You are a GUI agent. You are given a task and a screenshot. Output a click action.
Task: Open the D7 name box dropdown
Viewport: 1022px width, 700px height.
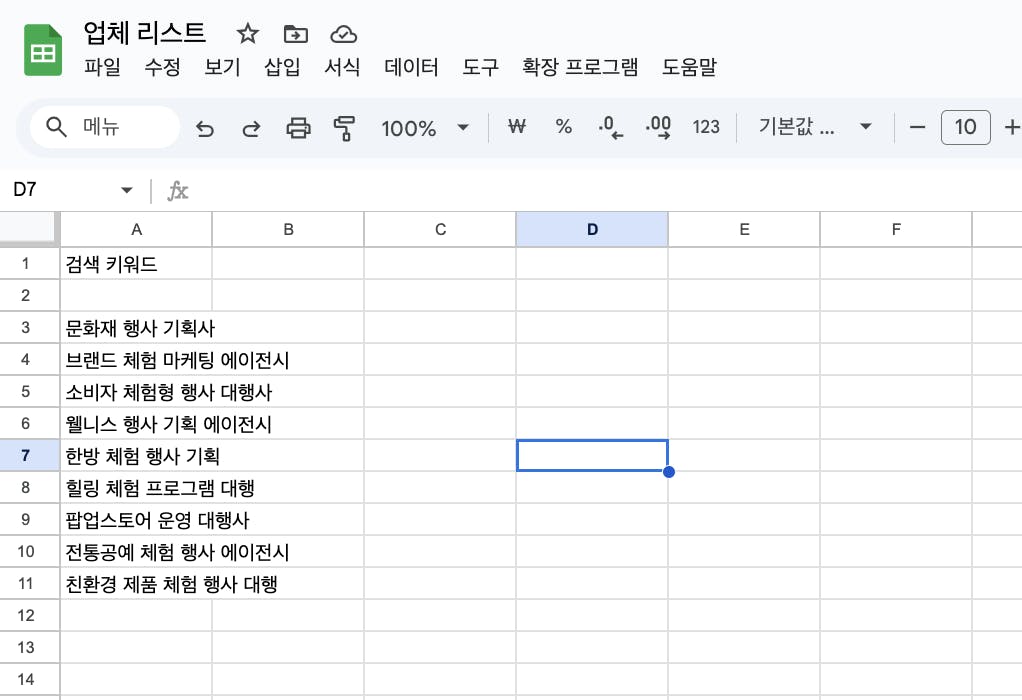pyautogui.click(x=126, y=190)
